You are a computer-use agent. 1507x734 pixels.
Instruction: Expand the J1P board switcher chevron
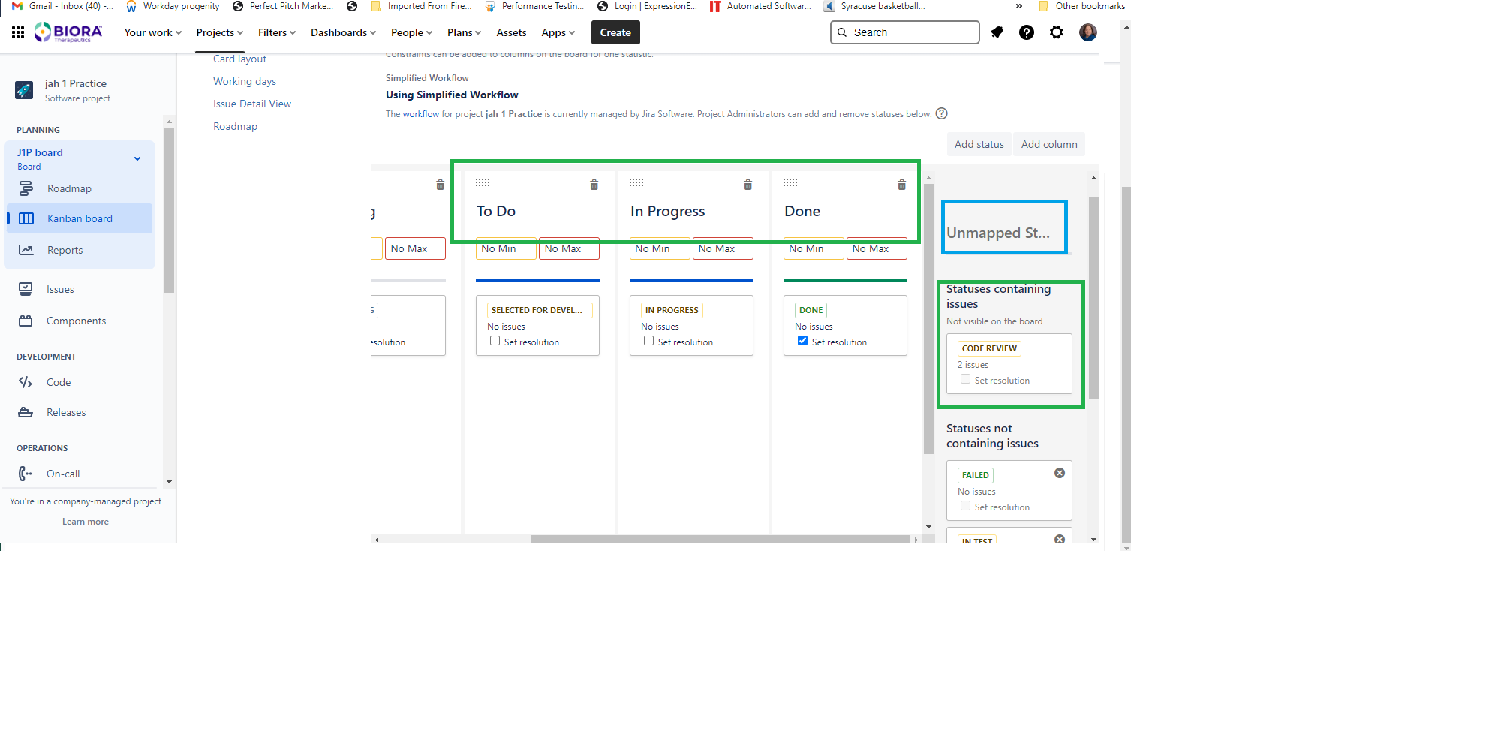[137, 159]
